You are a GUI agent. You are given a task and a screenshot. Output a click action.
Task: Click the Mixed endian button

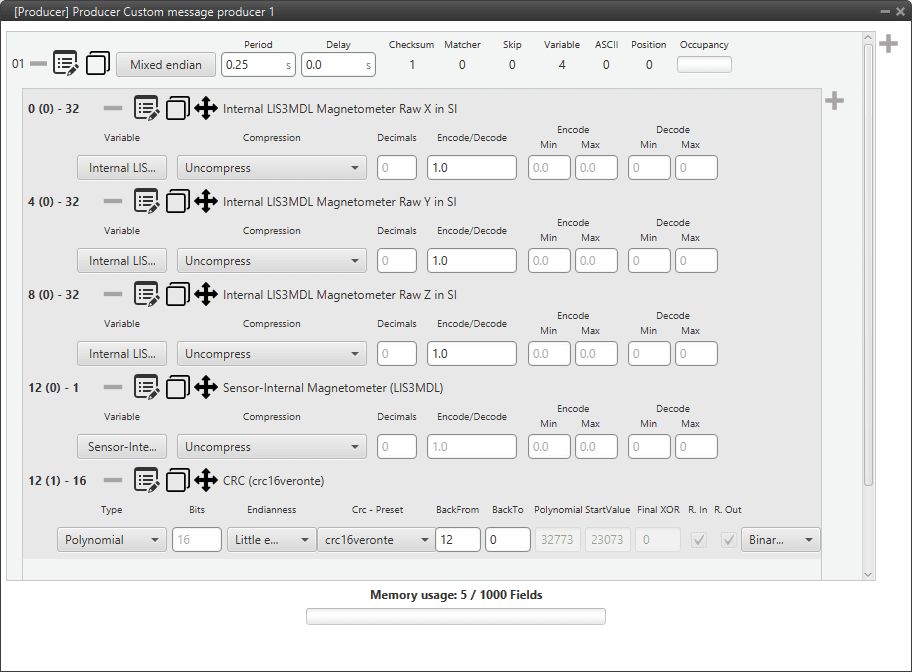tap(166, 65)
